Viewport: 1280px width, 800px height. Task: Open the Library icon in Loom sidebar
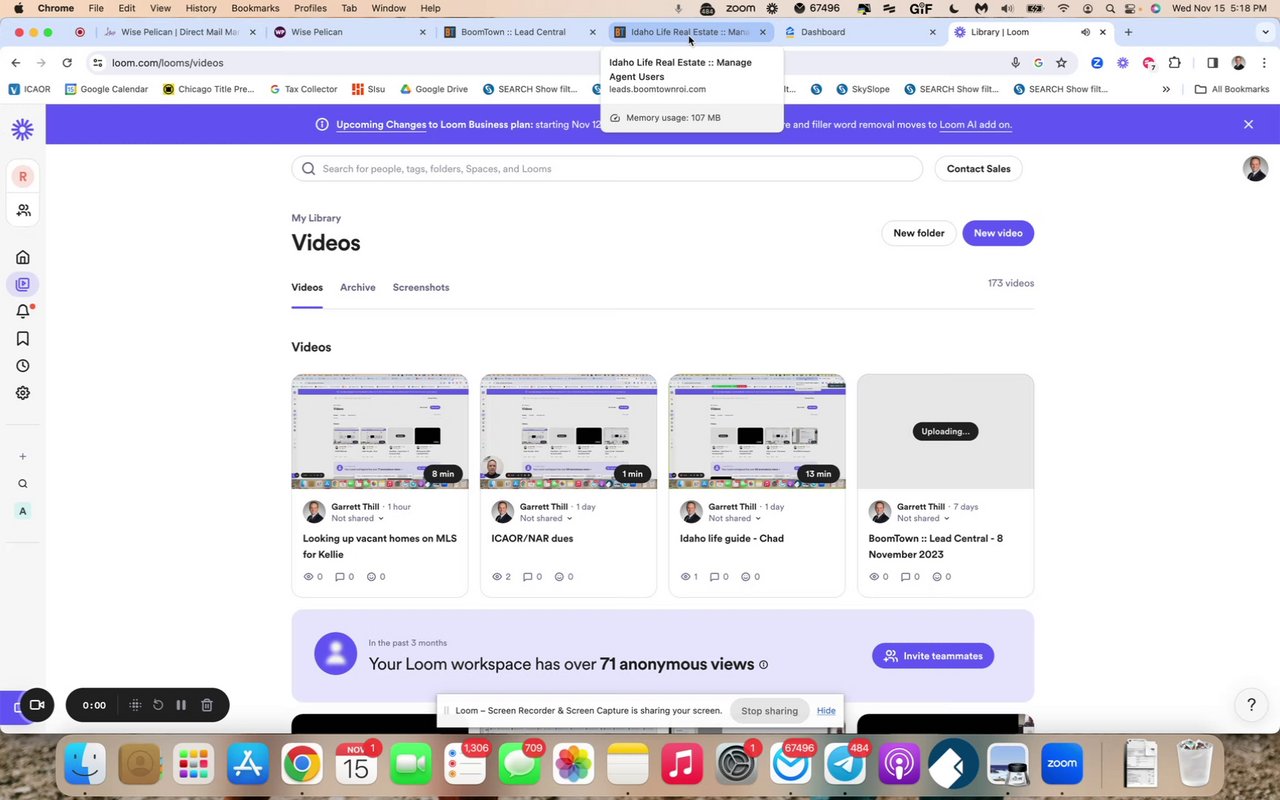coord(22,284)
